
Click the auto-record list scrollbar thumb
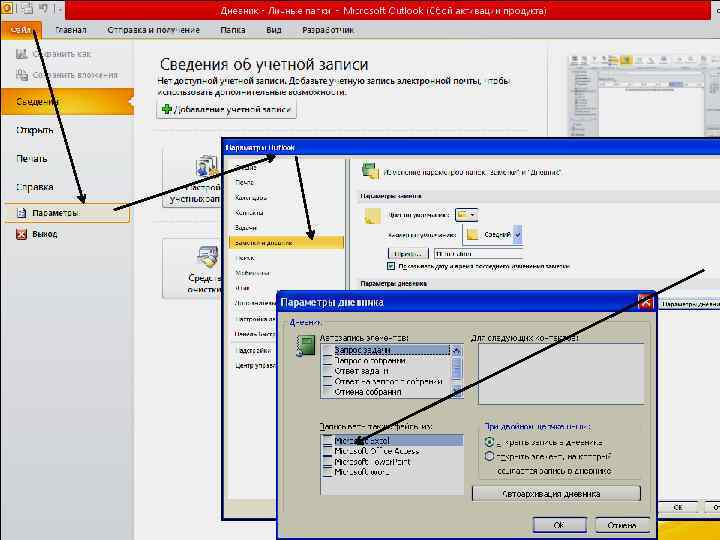(456, 368)
